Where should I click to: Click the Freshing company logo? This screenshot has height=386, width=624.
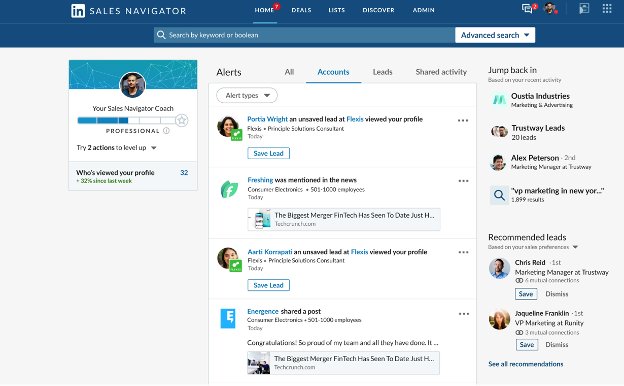[229, 189]
